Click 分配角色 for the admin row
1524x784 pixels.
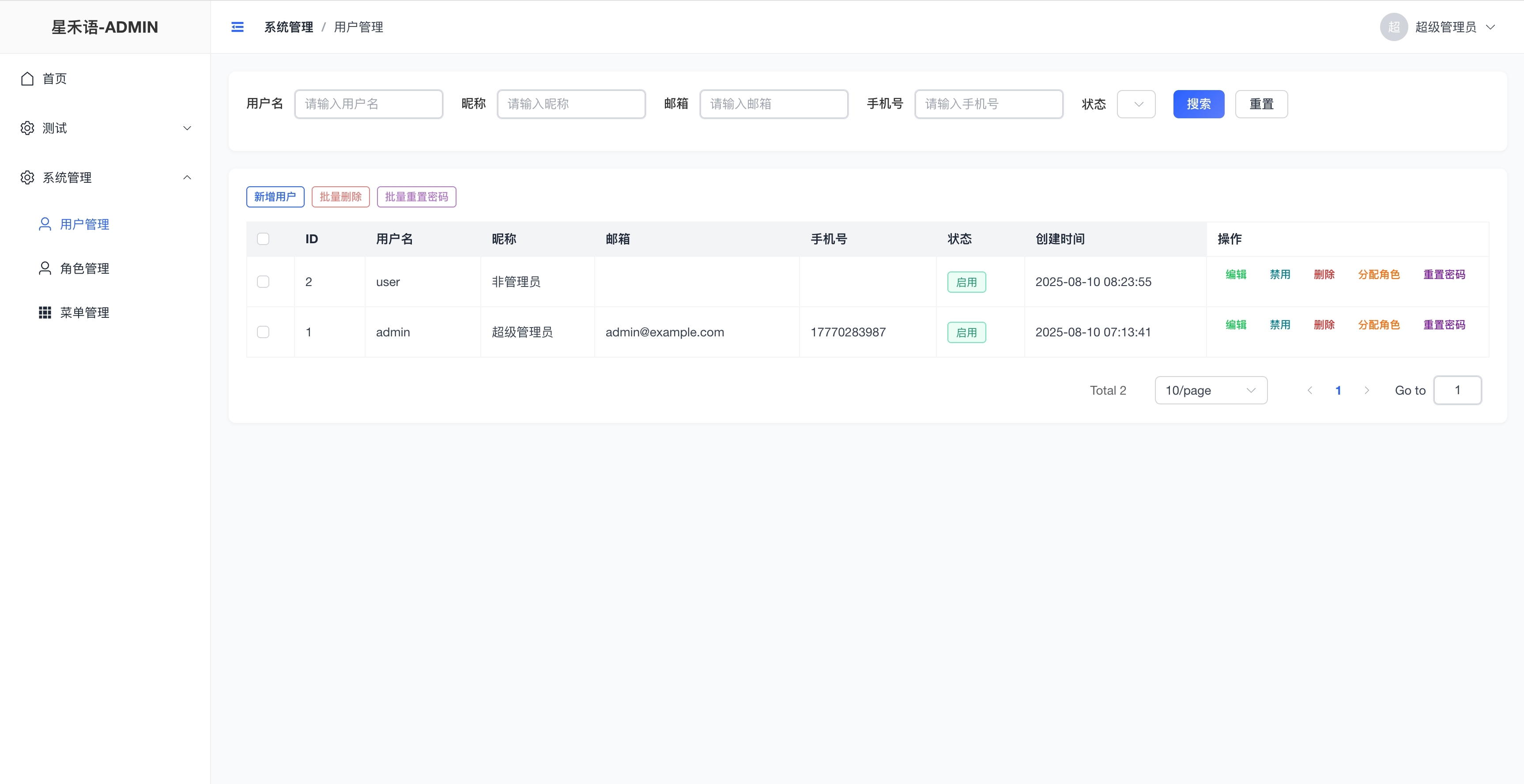1378,325
